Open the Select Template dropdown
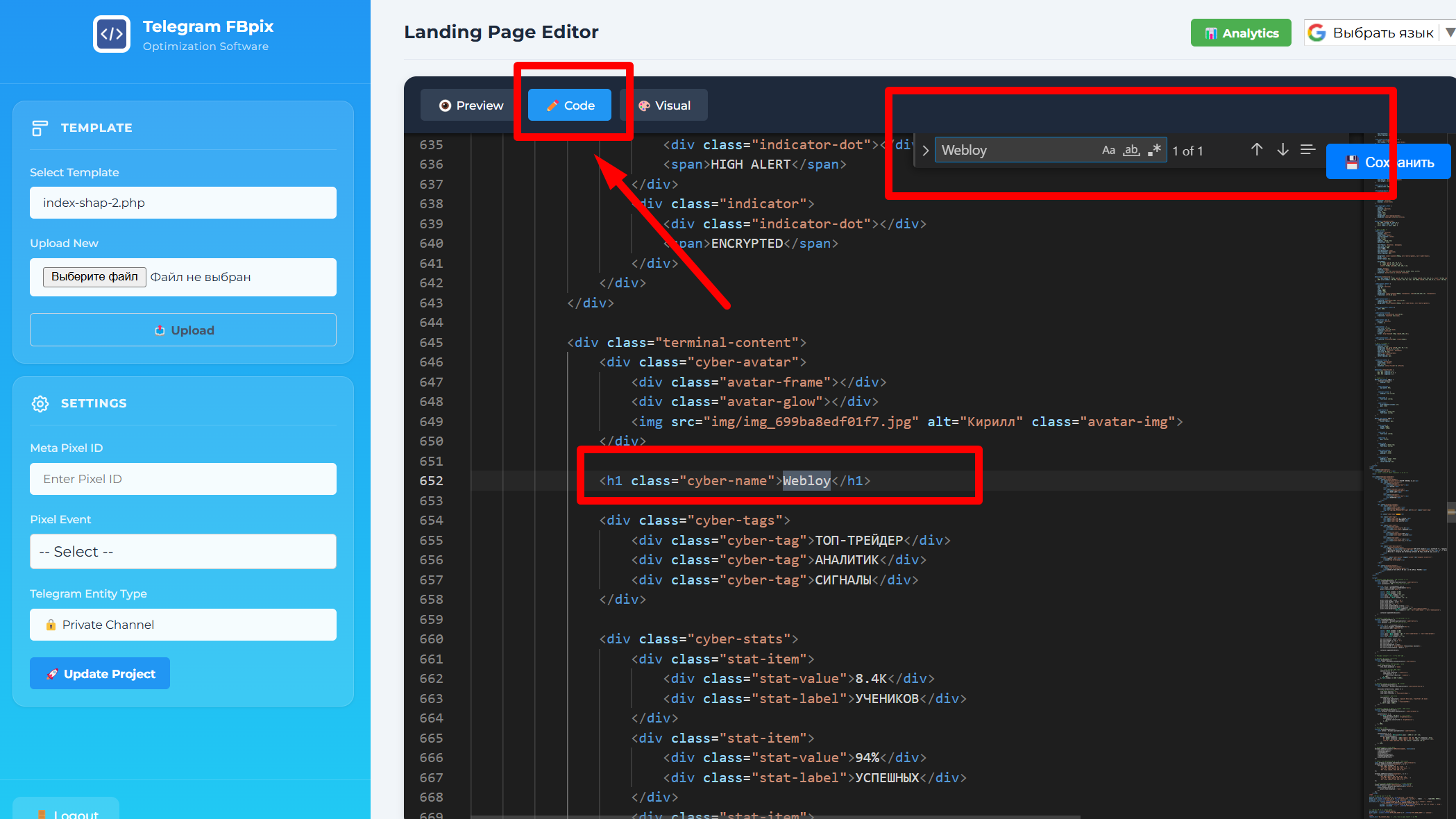 click(183, 203)
